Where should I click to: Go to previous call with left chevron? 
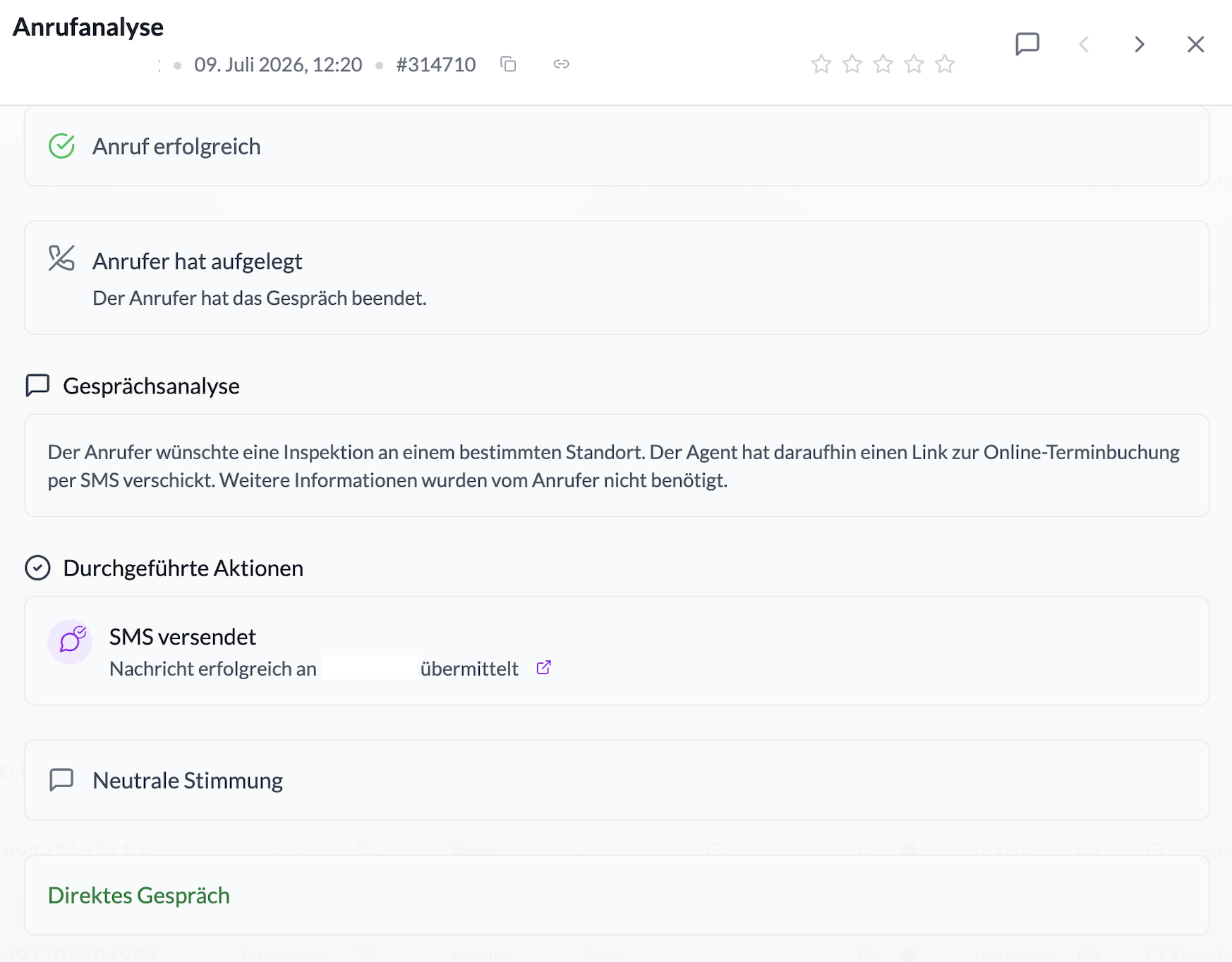1084,44
